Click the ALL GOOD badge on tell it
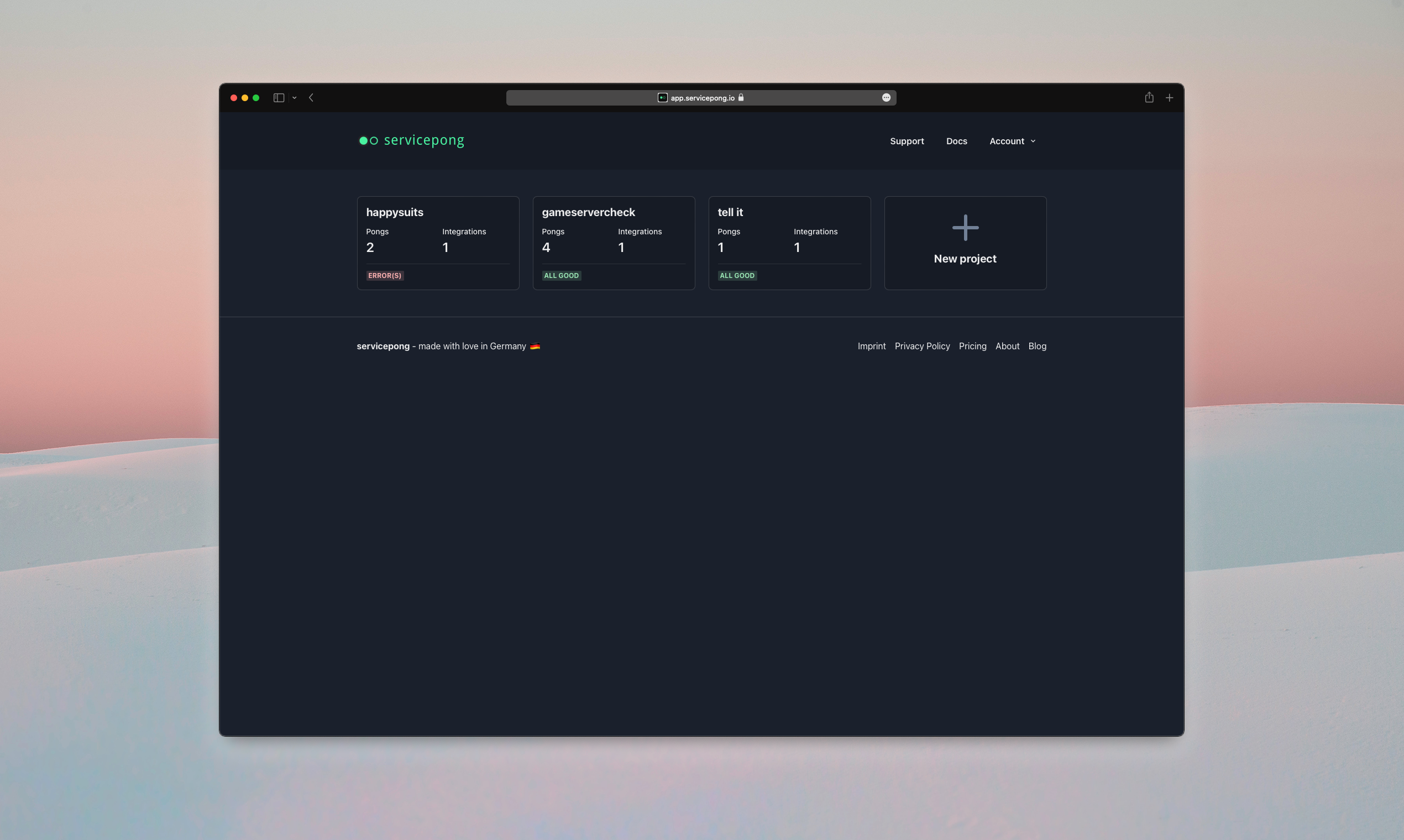The image size is (1404, 840). click(736, 276)
